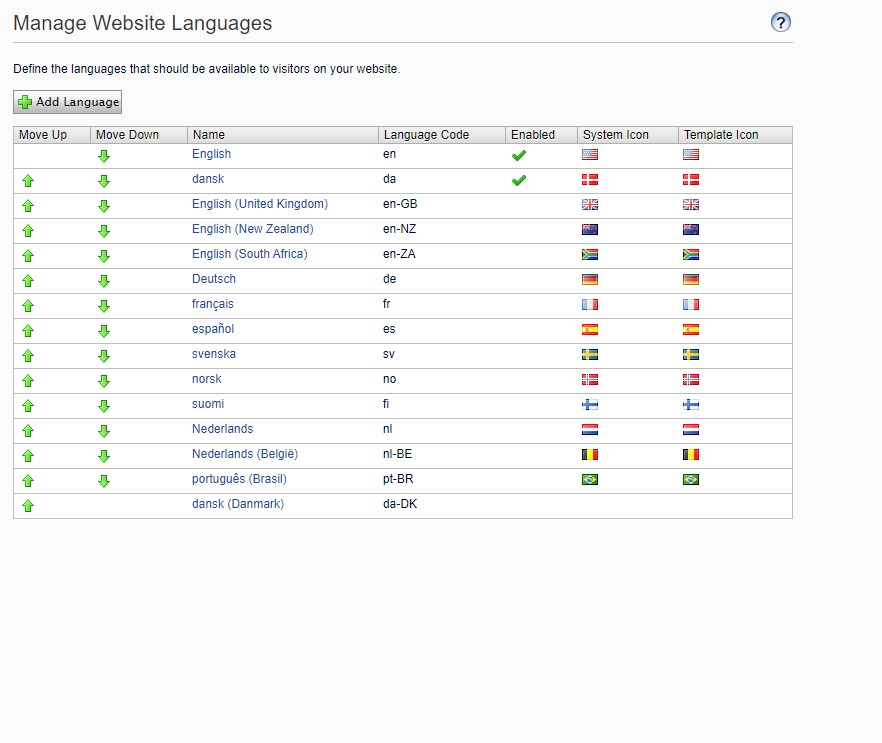Open the help question mark icon
Viewport: 882px width, 743px height.
point(781,22)
